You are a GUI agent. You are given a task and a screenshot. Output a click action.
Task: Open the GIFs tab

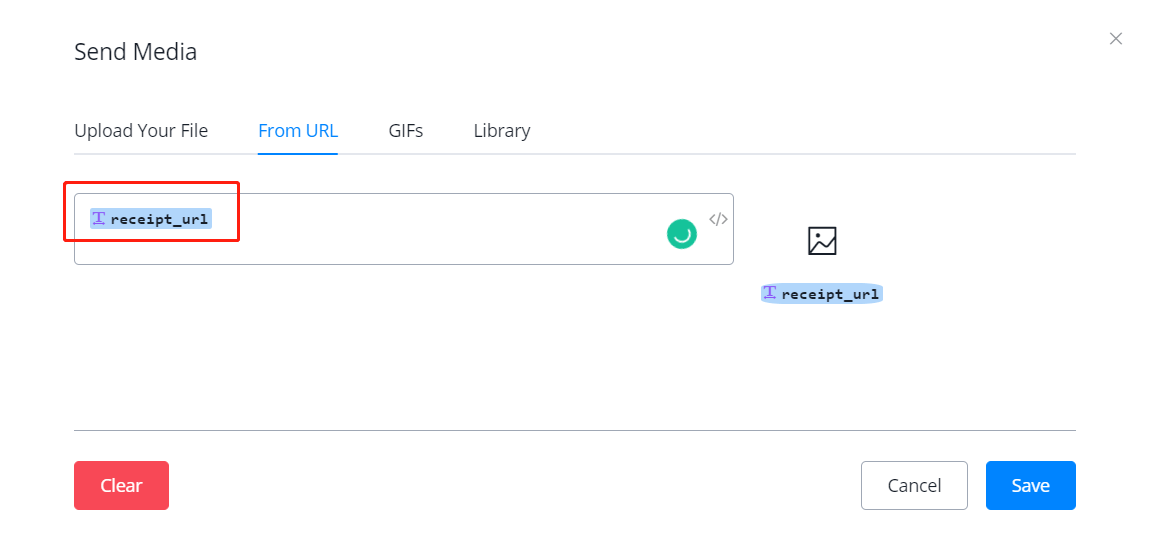pyautogui.click(x=406, y=131)
